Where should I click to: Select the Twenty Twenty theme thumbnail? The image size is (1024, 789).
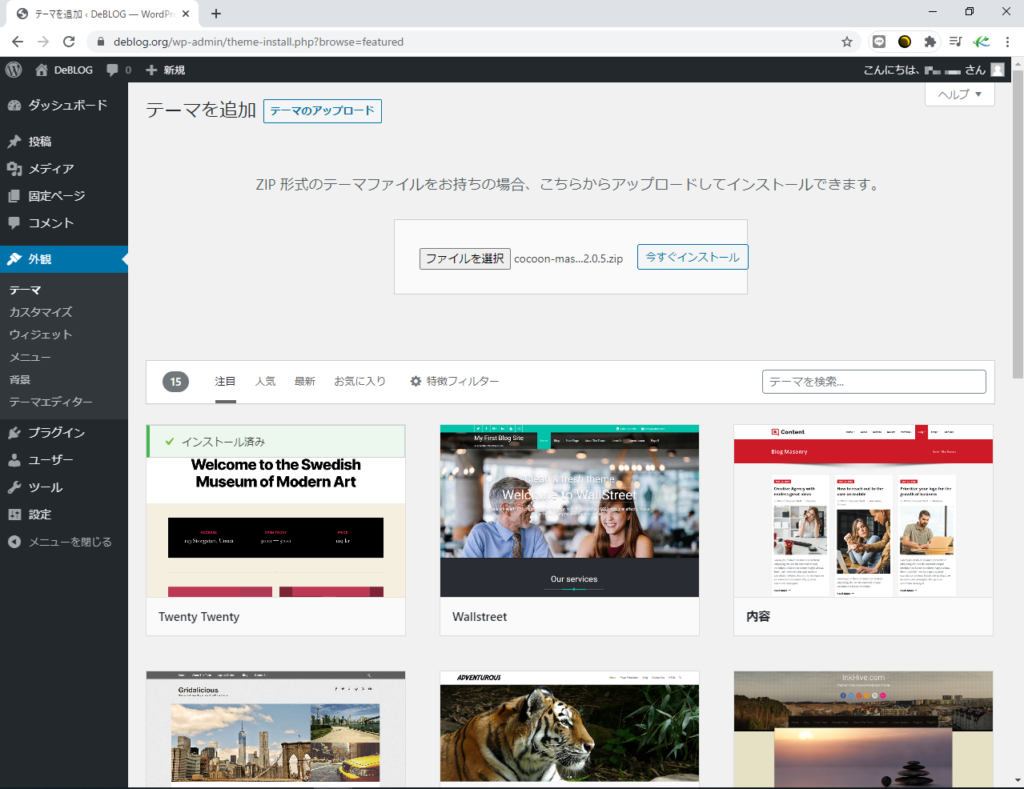(x=276, y=511)
